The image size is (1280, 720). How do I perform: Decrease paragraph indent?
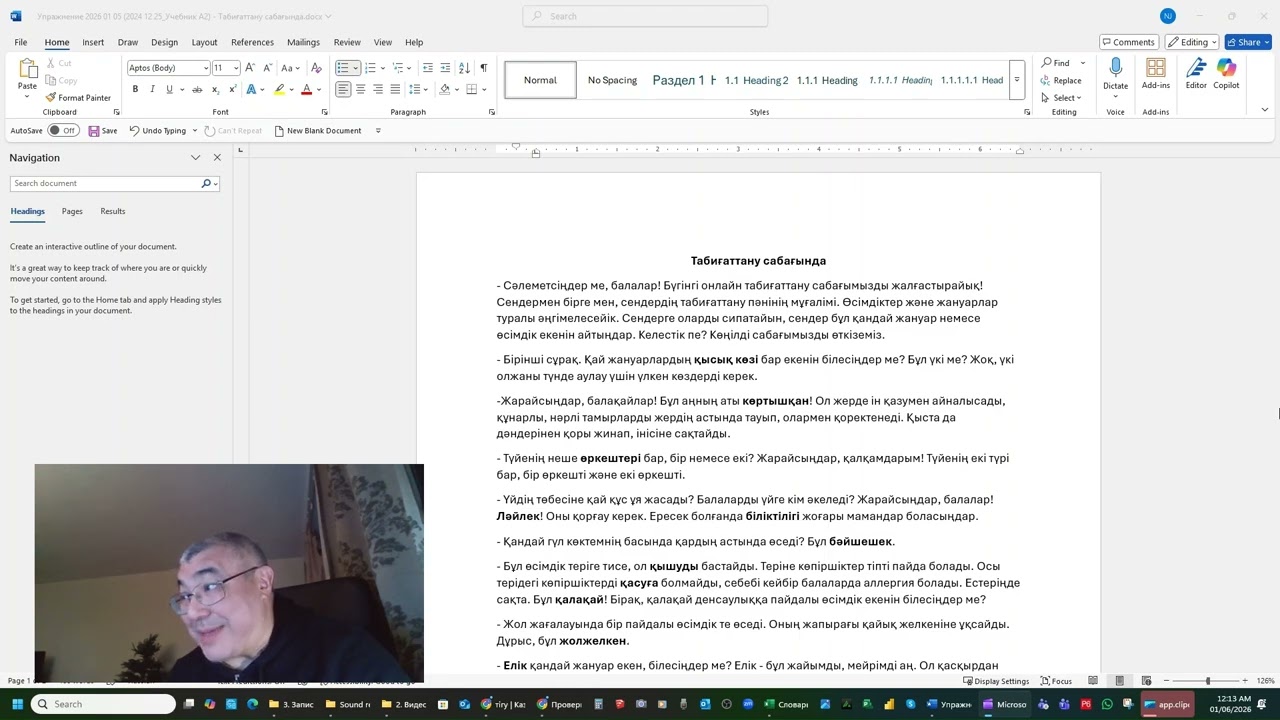(428, 68)
